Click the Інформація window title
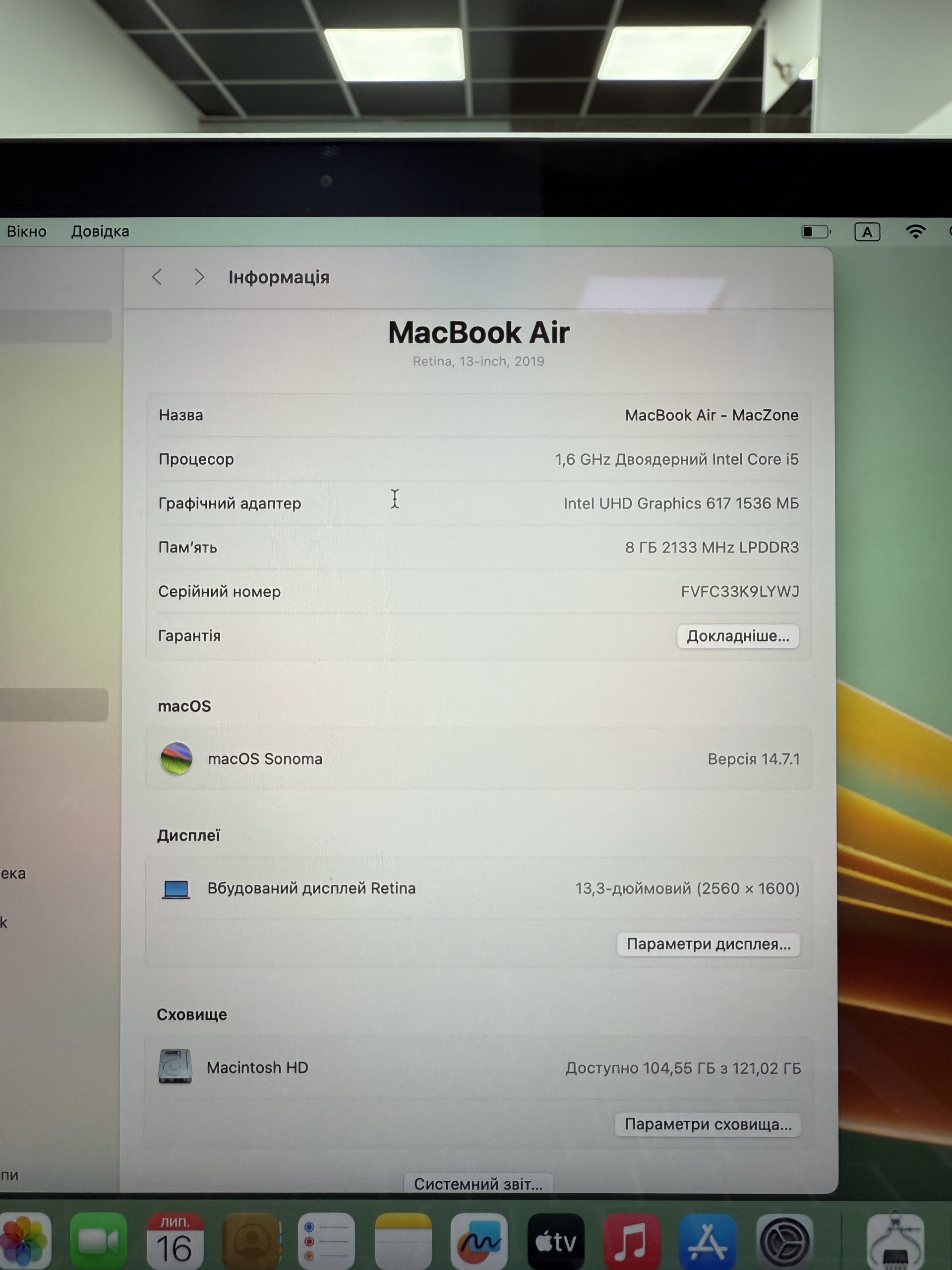952x1270 pixels. tap(279, 277)
